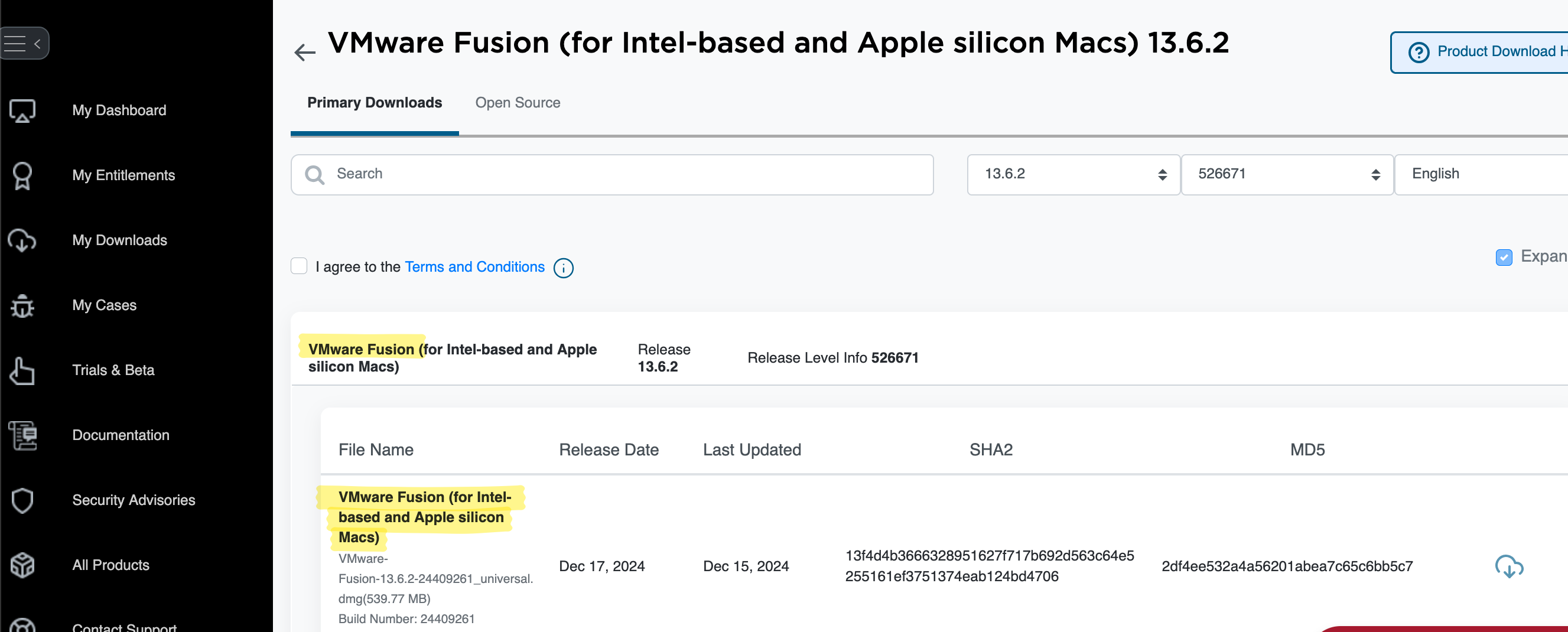Open My Downloads menu item

[x=119, y=240]
